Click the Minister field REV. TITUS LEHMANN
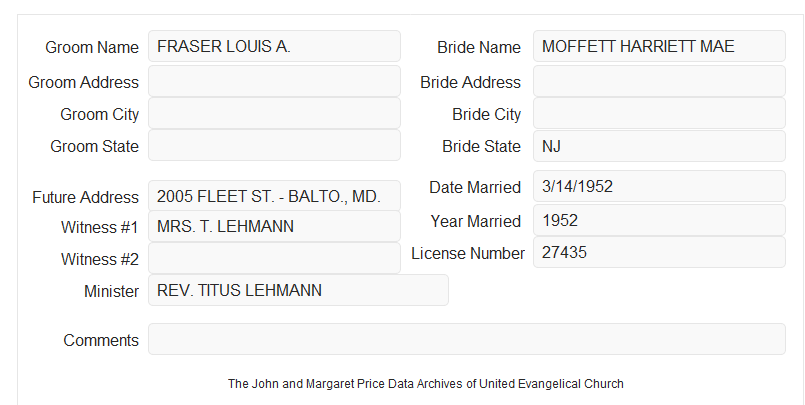 (298, 290)
